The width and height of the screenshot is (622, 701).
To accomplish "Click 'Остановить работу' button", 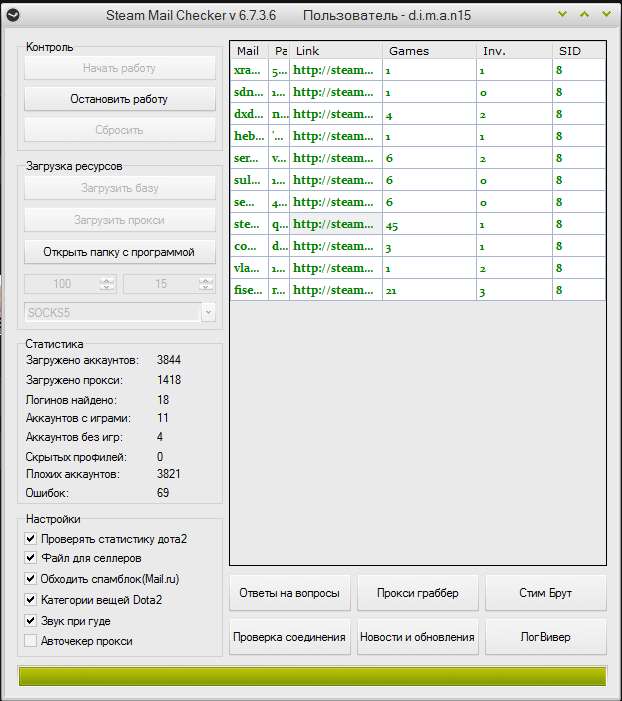I will point(119,99).
